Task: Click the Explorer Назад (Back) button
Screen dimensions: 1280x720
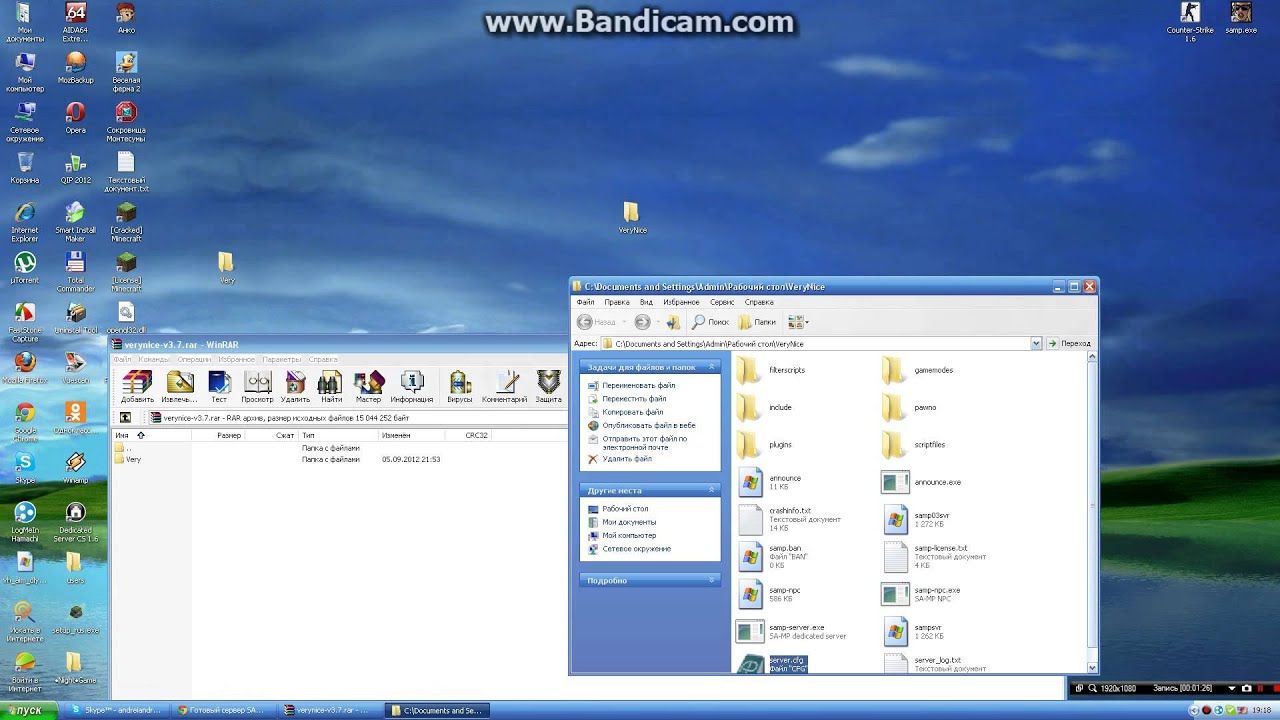Action: (596, 322)
